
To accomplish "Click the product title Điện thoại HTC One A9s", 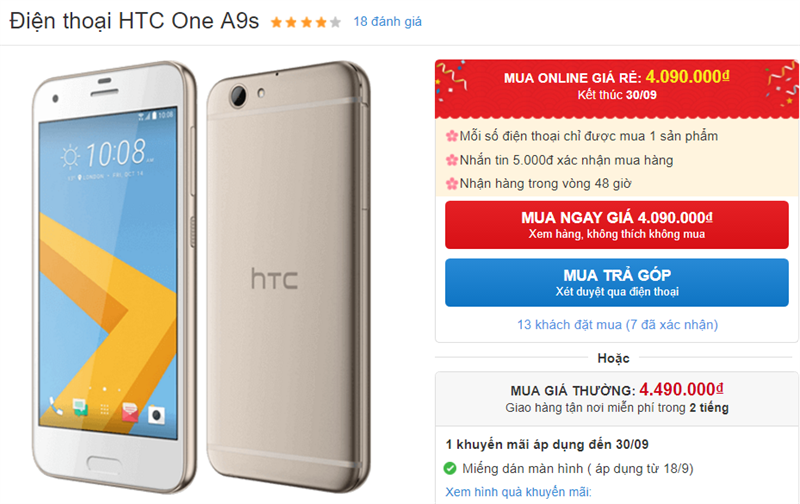I will click(x=134, y=21).
